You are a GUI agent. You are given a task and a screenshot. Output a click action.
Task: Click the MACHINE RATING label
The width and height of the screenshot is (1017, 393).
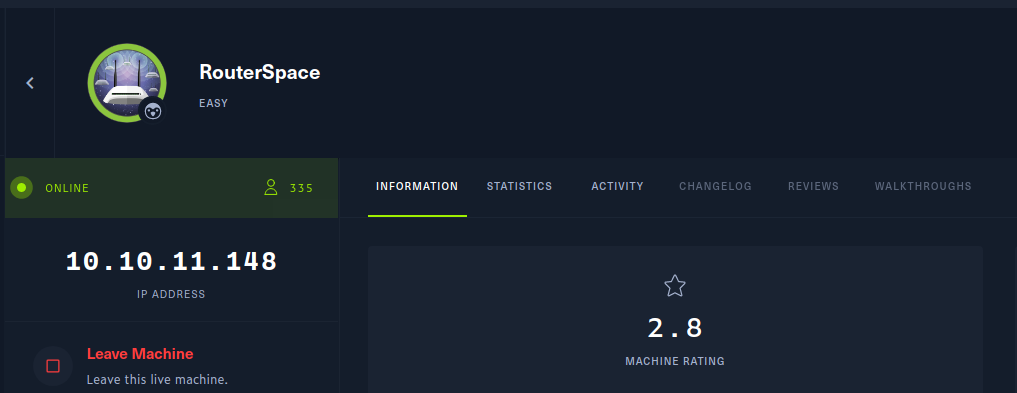675,361
